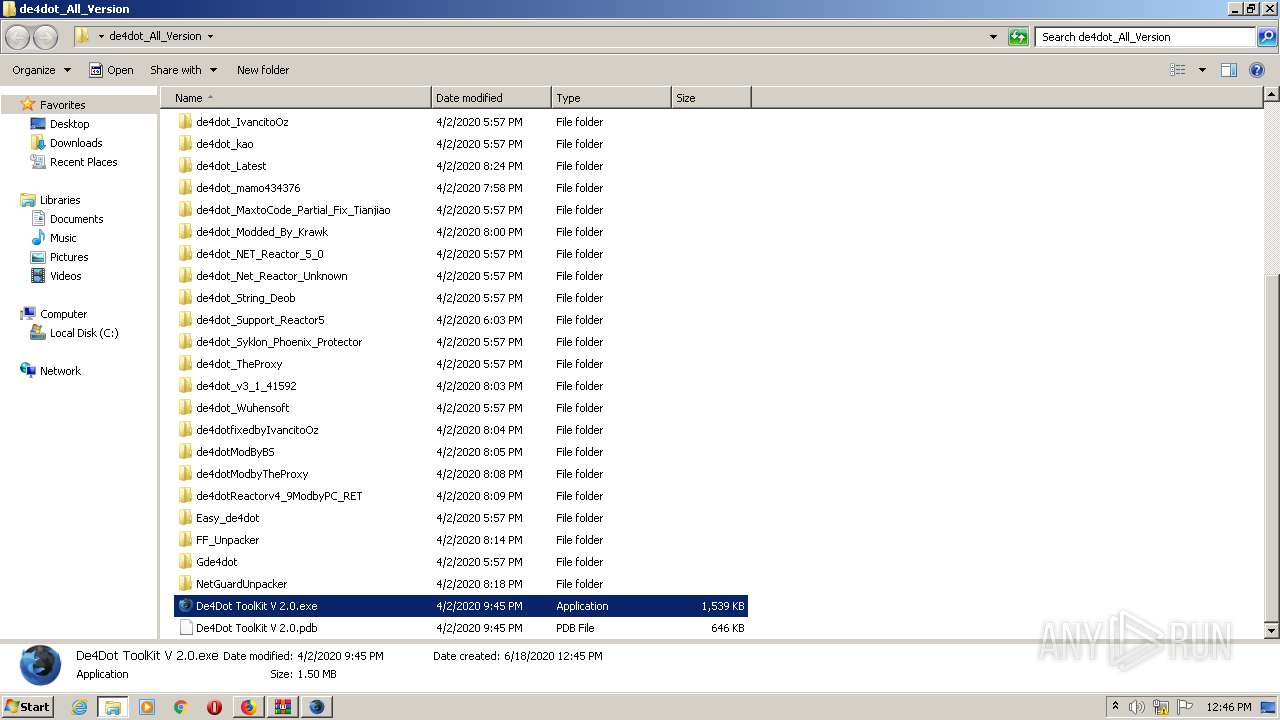This screenshot has height=720, width=1280.
Task: Select the de4dot_NET_Reactor_5_0 folder
Action: (260, 254)
